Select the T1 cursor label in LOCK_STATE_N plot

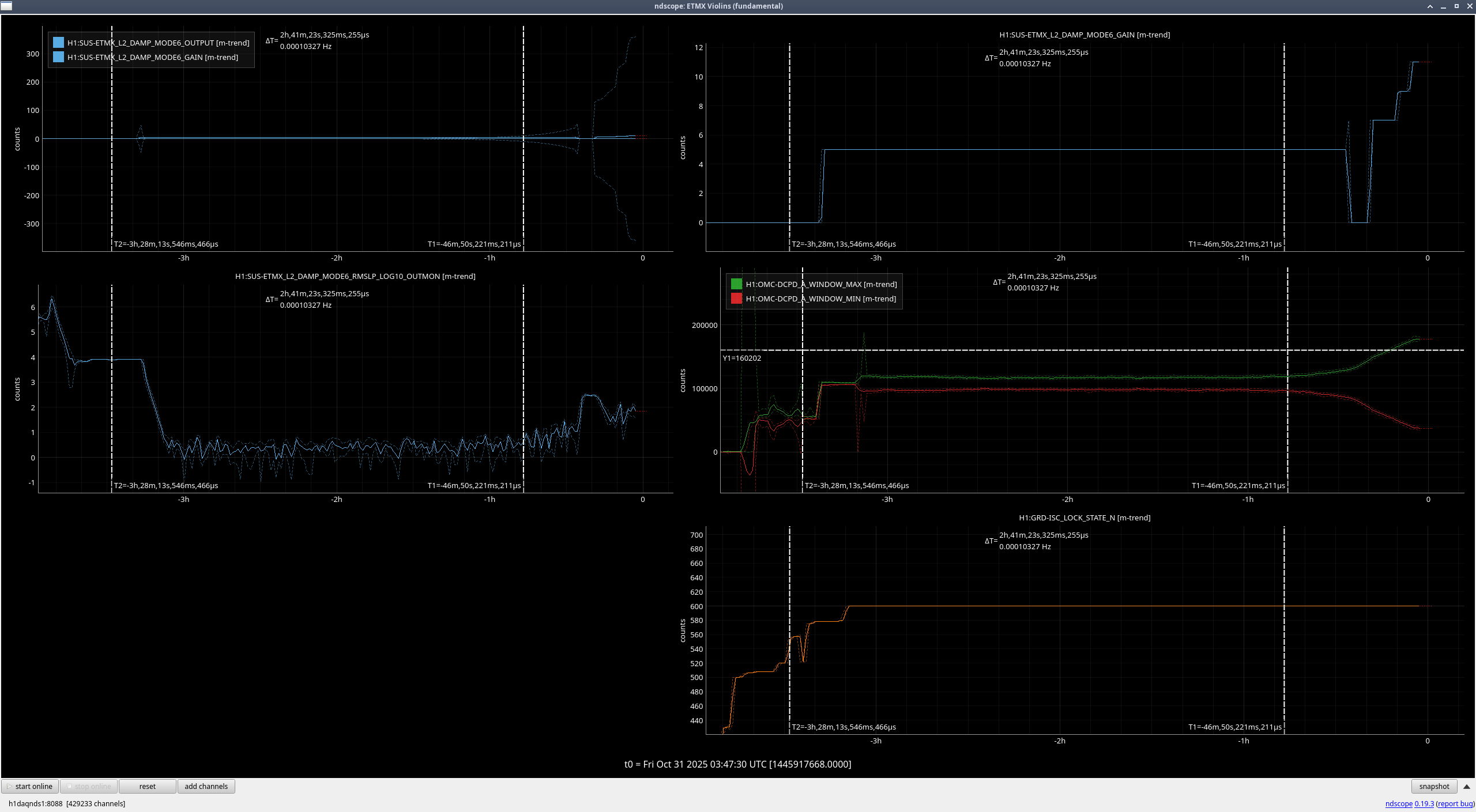click(1234, 727)
